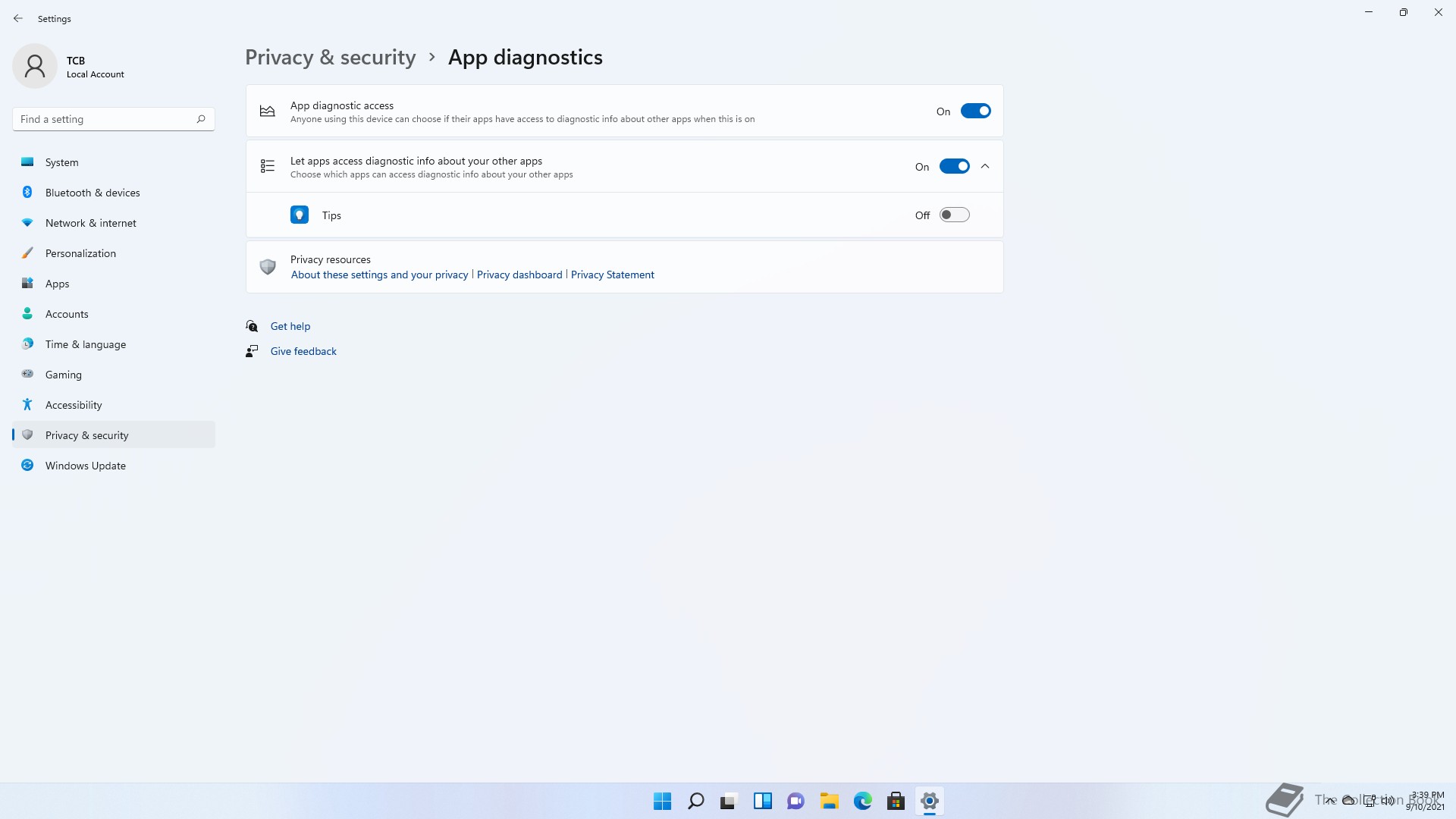Restore down the Settings window
The width and height of the screenshot is (1456, 819).
click(1403, 12)
